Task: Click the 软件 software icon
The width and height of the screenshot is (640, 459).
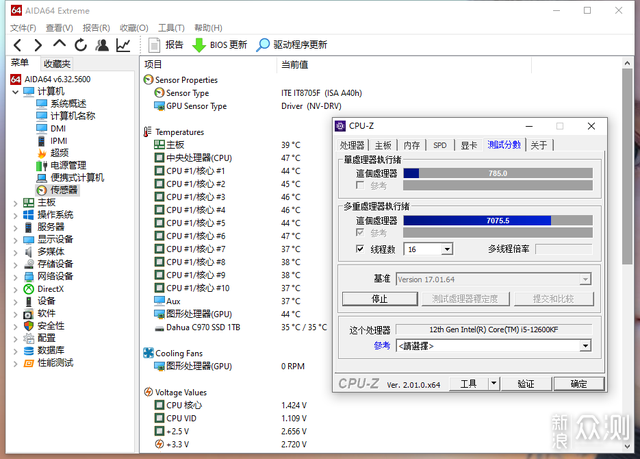Action: point(29,313)
